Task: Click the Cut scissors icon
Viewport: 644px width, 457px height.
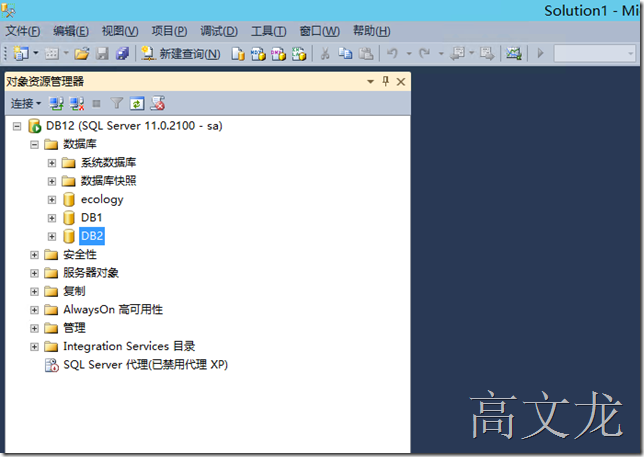Action: click(x=325, y=53)
